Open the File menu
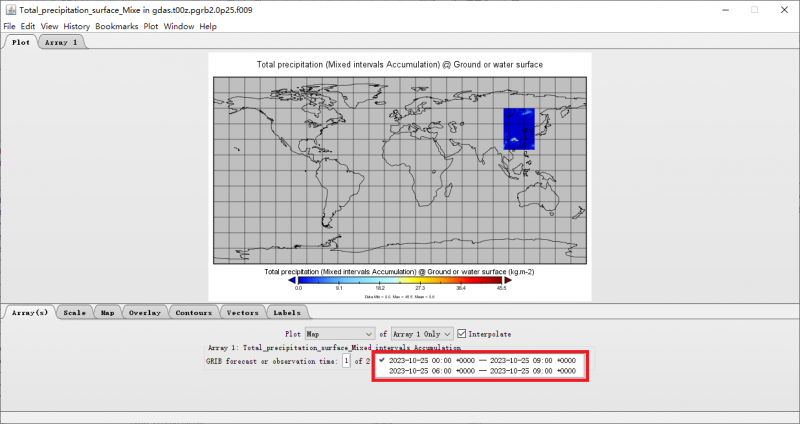 pos(11,26)
